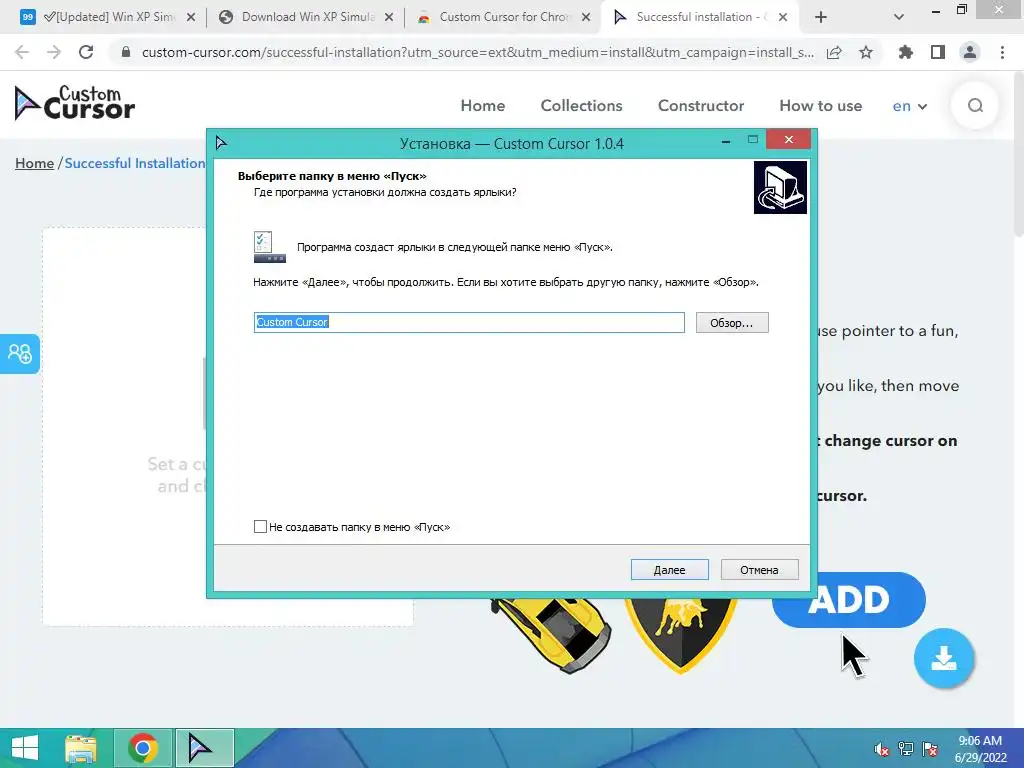Screen dimensions: 1024x768
Task: Click the Action Center flag tray icon
Action: click(930, 749)
